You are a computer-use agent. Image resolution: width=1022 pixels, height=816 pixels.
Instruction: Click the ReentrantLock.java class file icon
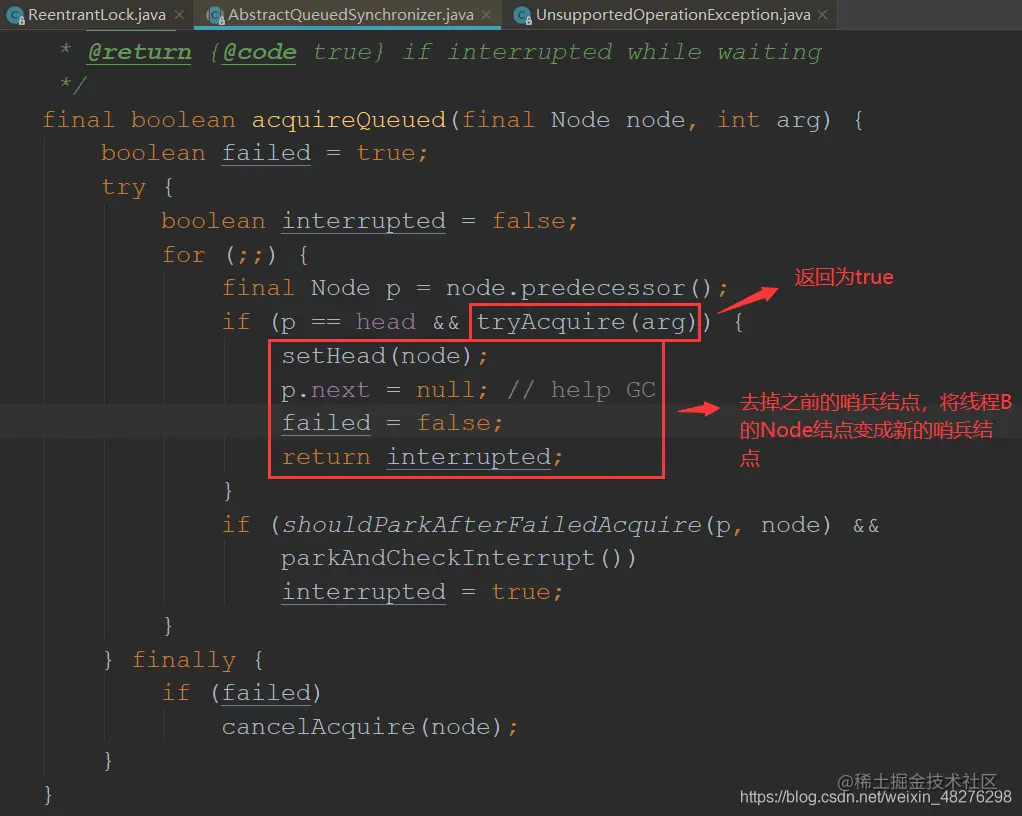(14, 15)
